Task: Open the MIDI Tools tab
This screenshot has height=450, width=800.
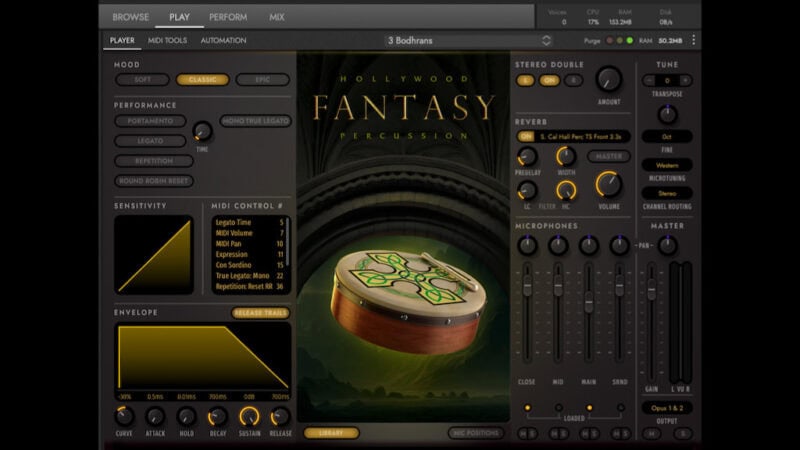Action: click(167, 40)
